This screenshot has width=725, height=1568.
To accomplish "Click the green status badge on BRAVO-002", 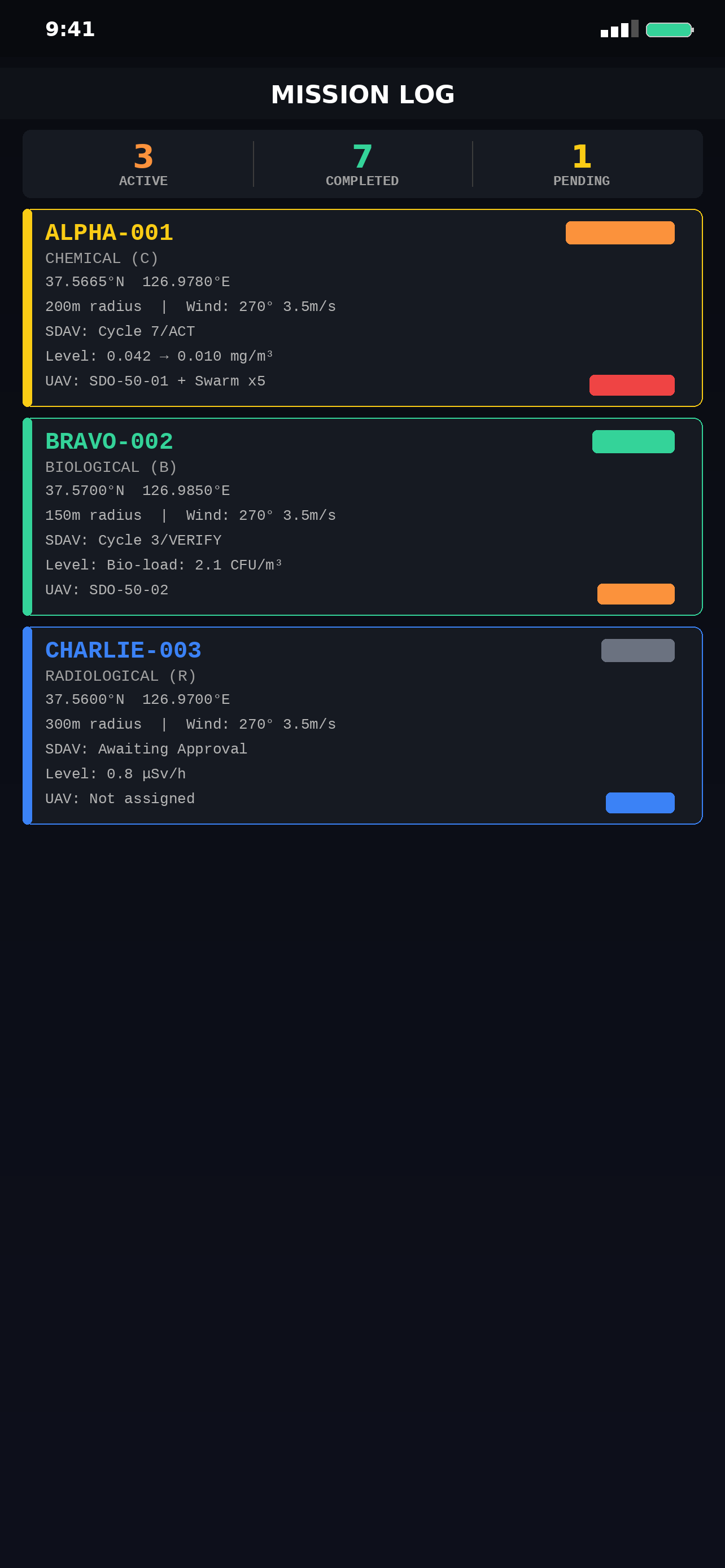I will click(x=633, y=441).
